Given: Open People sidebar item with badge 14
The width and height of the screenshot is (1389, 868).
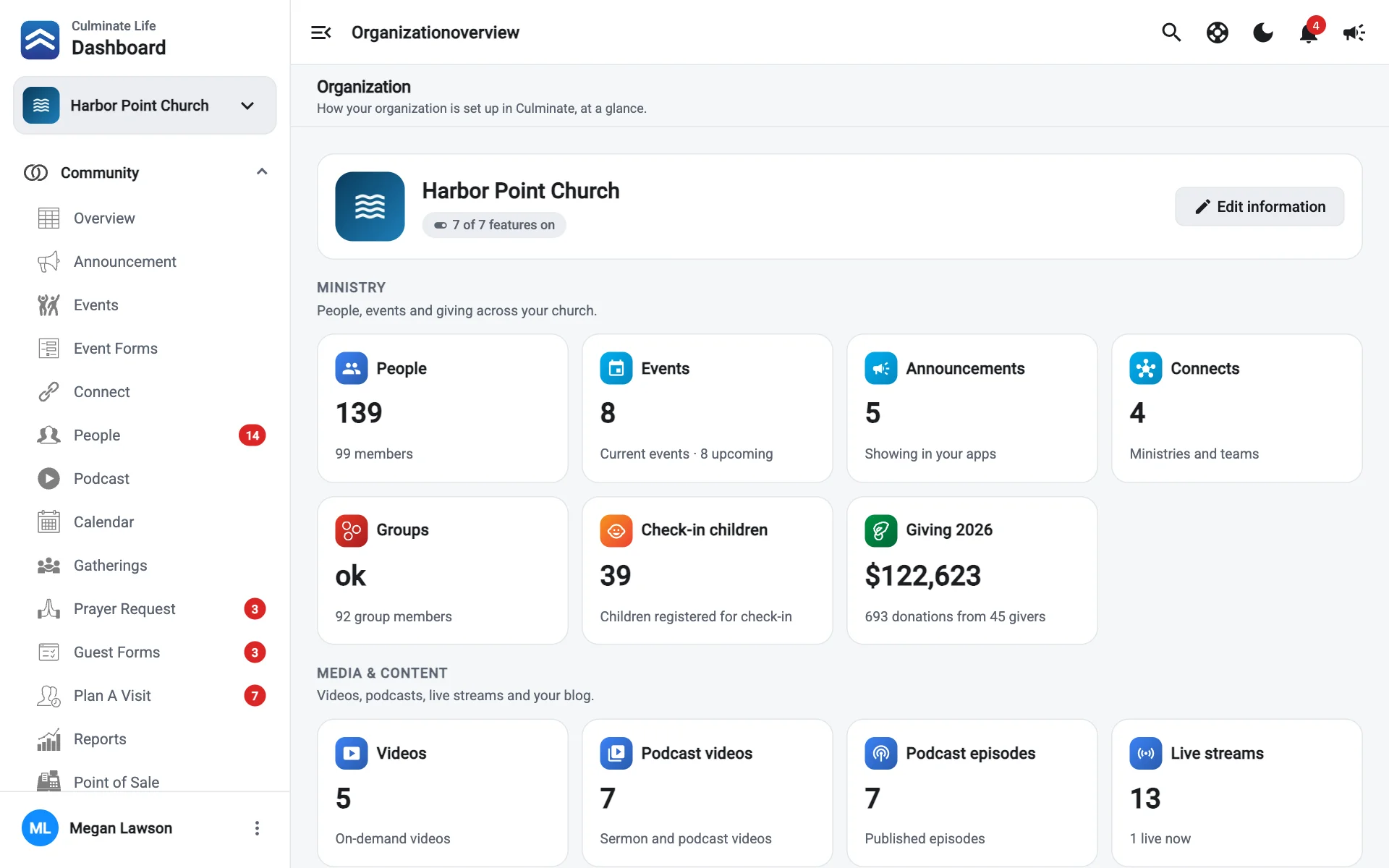Looking at the screenshot, I should [x=145, y=435].
